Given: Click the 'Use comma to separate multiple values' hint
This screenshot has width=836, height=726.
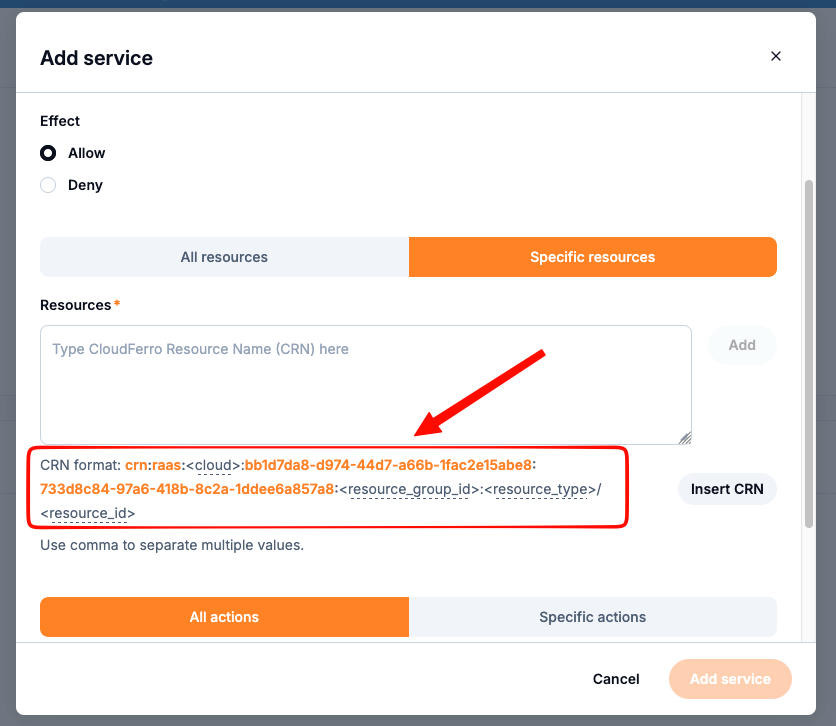Looking at the screenshot, I should pos(172,545).
